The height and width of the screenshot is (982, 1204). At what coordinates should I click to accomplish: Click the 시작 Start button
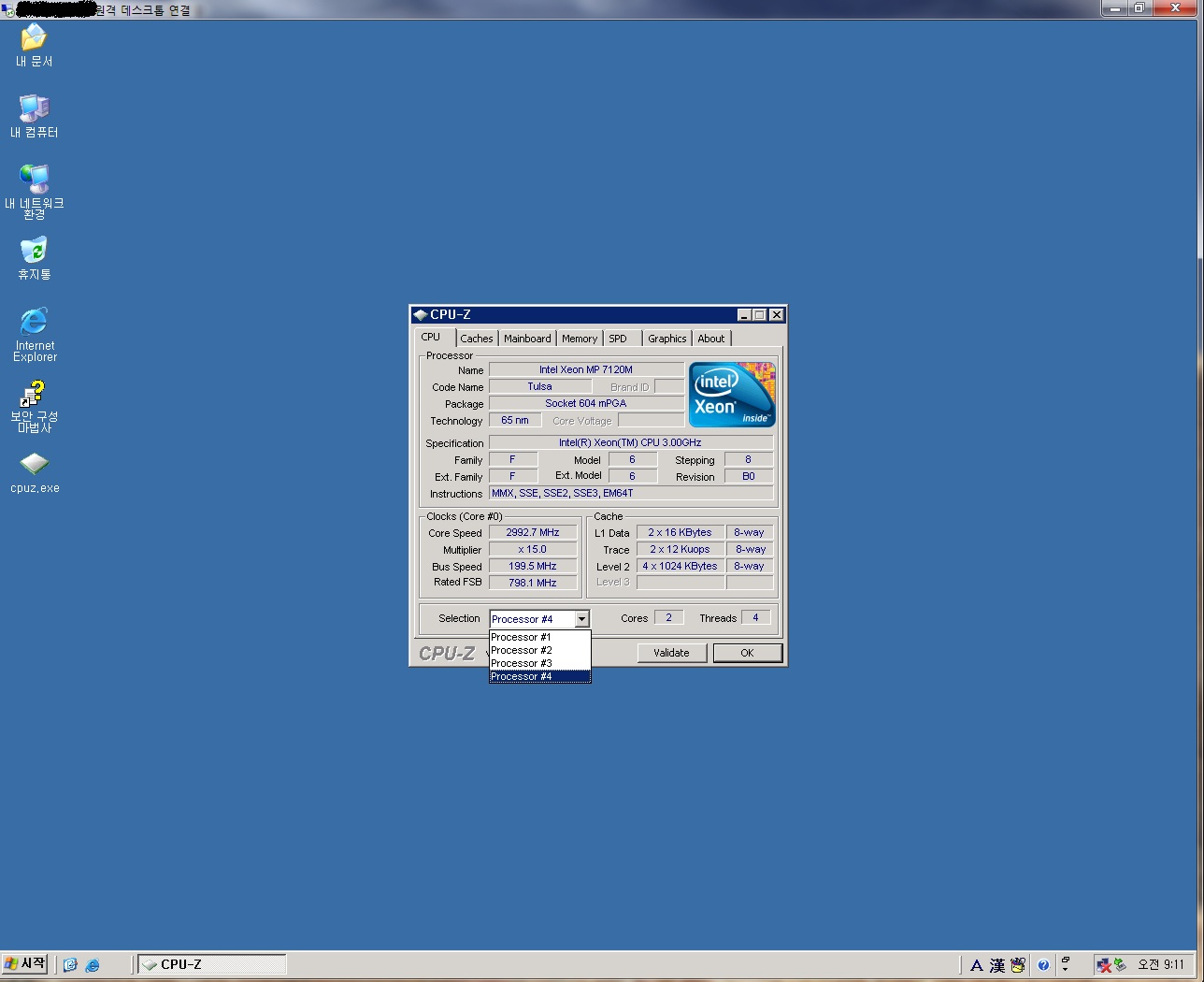(x=24, y=963)
